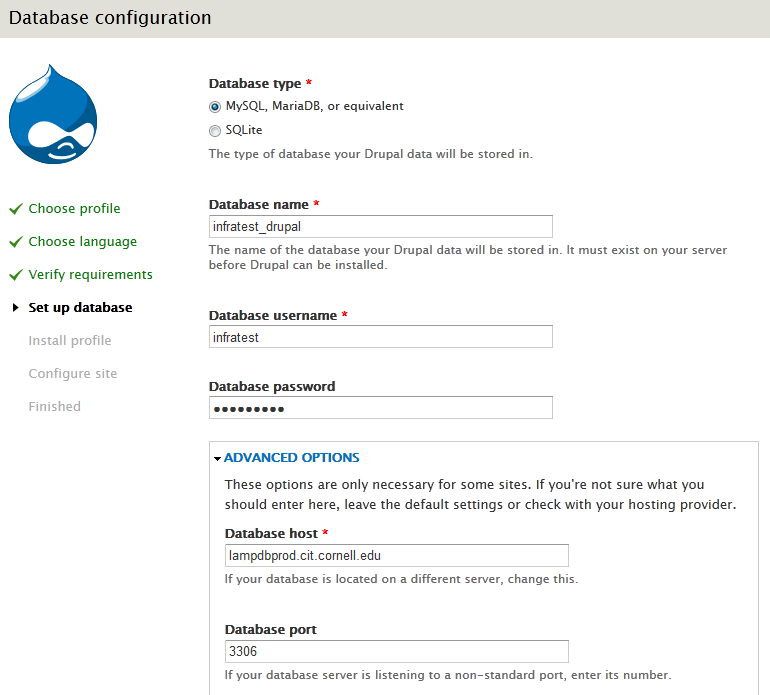This screenshot has width=770, height=695.
Task: Click the Database host label
Action: click(x=272, y=533)
